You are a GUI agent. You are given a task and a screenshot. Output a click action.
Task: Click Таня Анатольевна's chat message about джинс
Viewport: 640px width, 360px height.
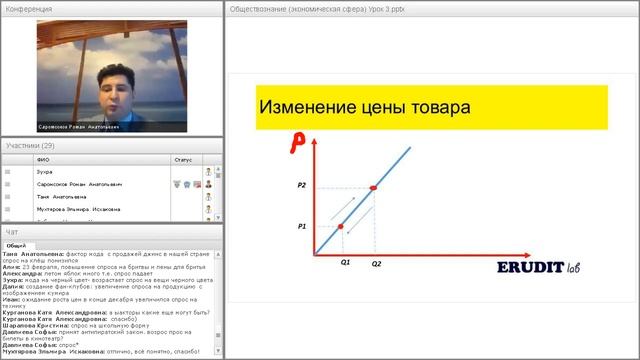[x=106, y=257]
